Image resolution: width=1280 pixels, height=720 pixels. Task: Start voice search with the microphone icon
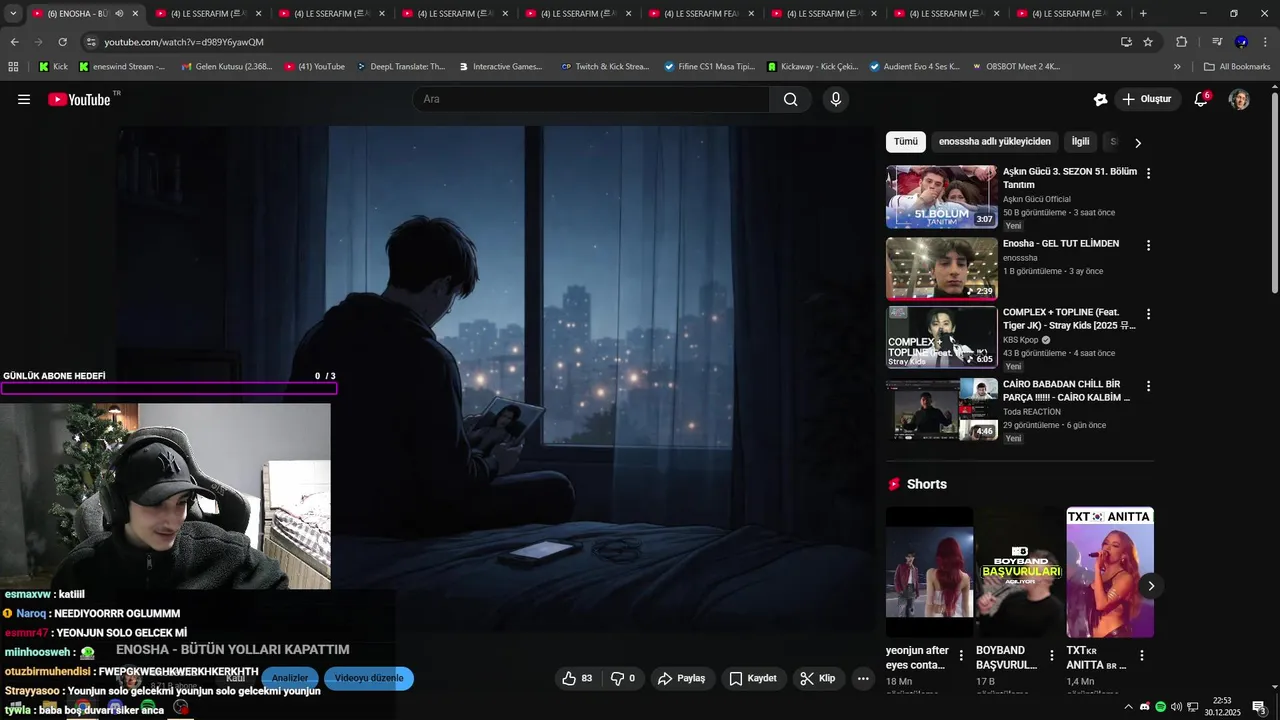pyautogui.click(x=836, y=99)
